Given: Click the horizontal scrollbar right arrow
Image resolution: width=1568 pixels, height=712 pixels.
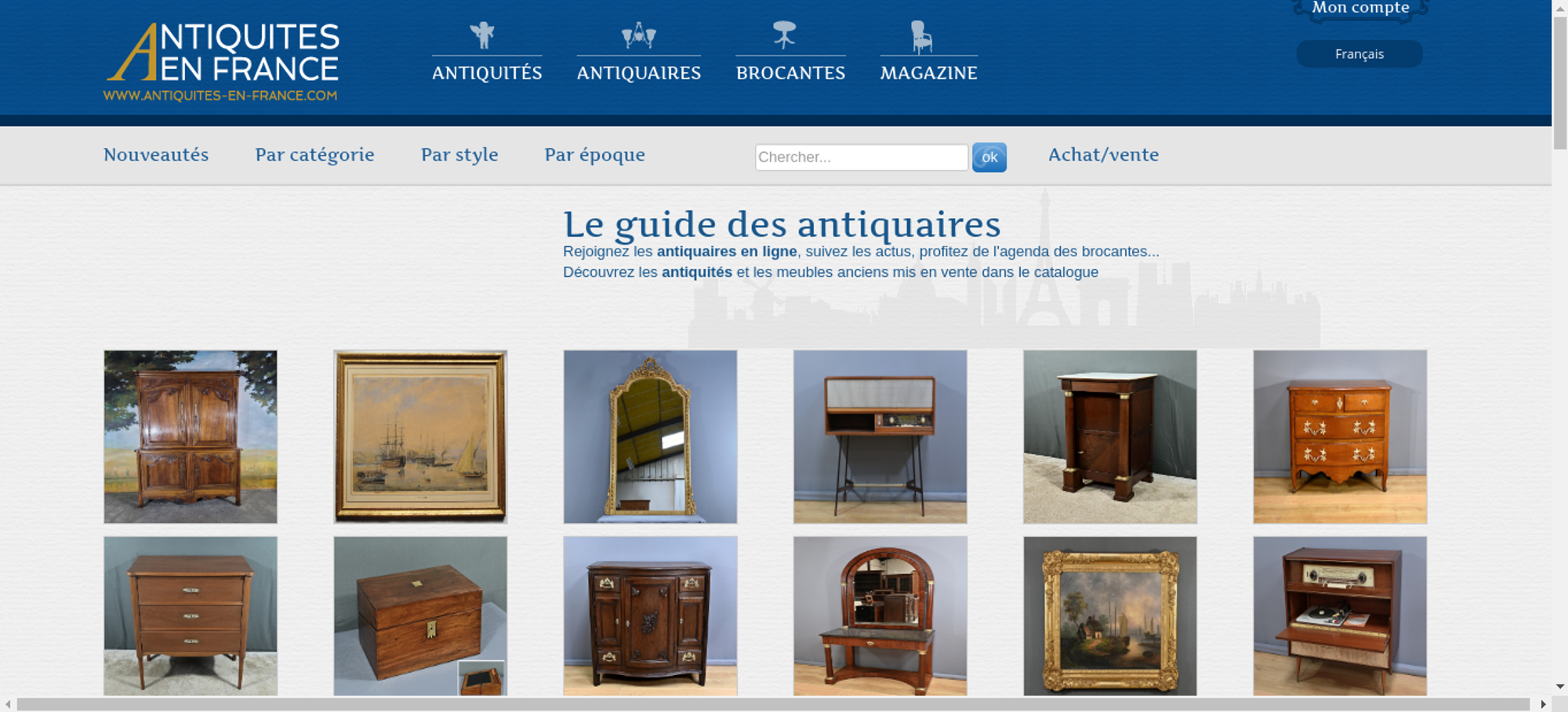Looking at the screenshot, I should [1543, 704].
